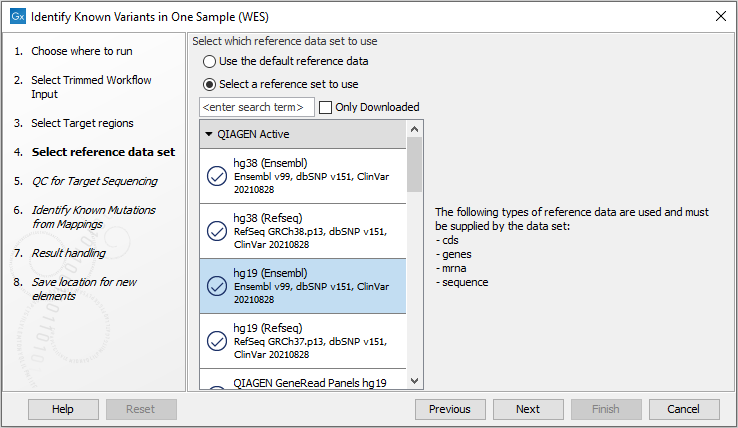738x428 pixels.
Task: Click the checkmark icon for hg38 (Ensembl)
Action: (x=217, y=176)
